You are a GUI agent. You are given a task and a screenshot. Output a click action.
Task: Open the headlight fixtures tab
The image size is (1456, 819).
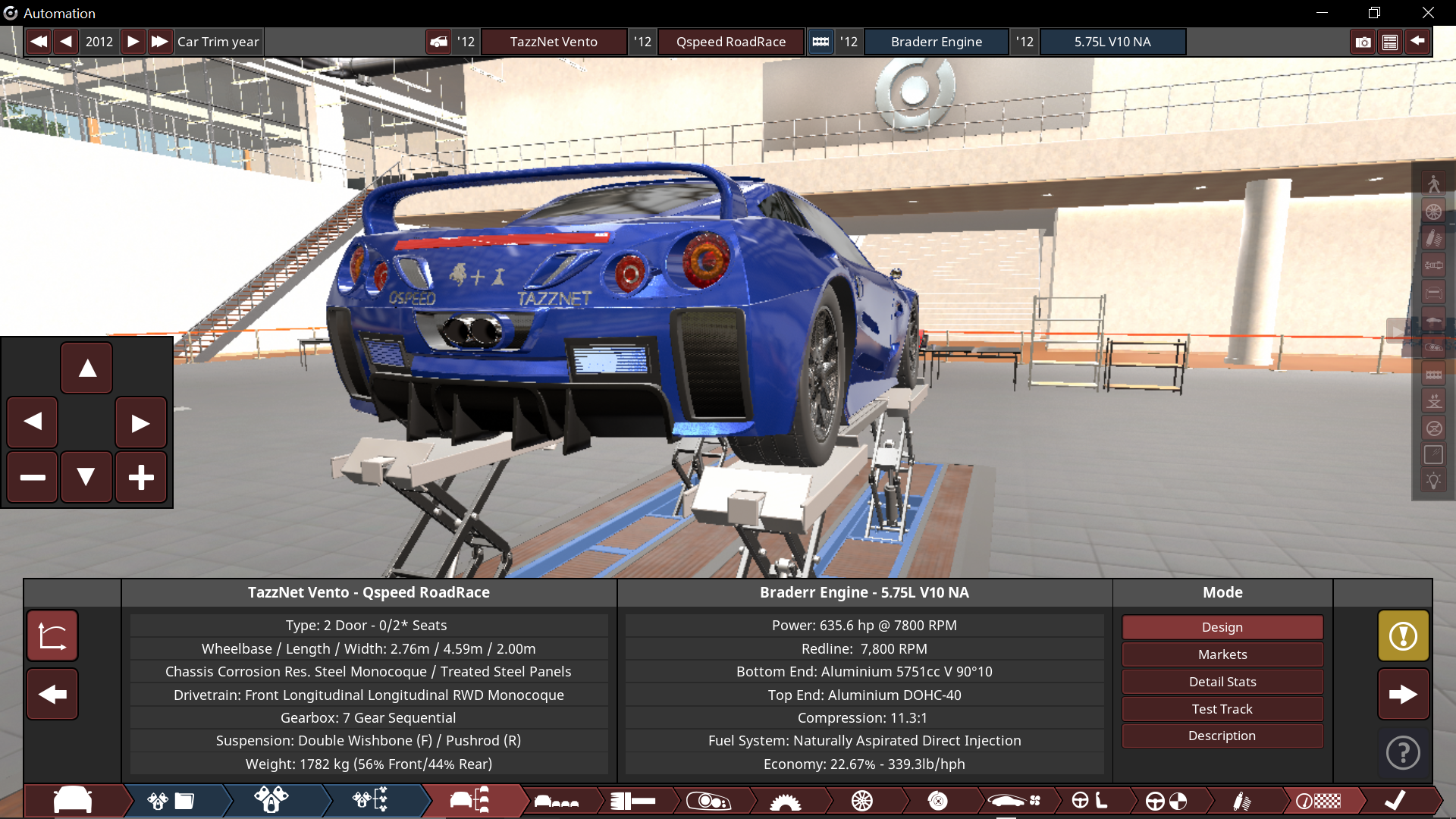(708, 801)
